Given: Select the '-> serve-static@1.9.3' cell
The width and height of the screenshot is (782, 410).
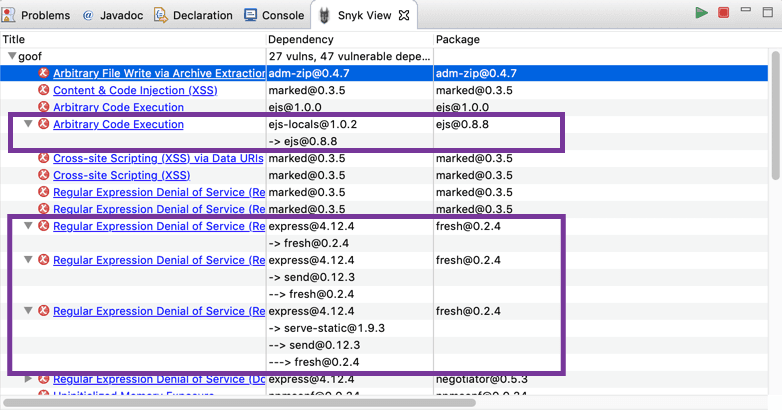Looking at the screenshot, I should 350,328.
